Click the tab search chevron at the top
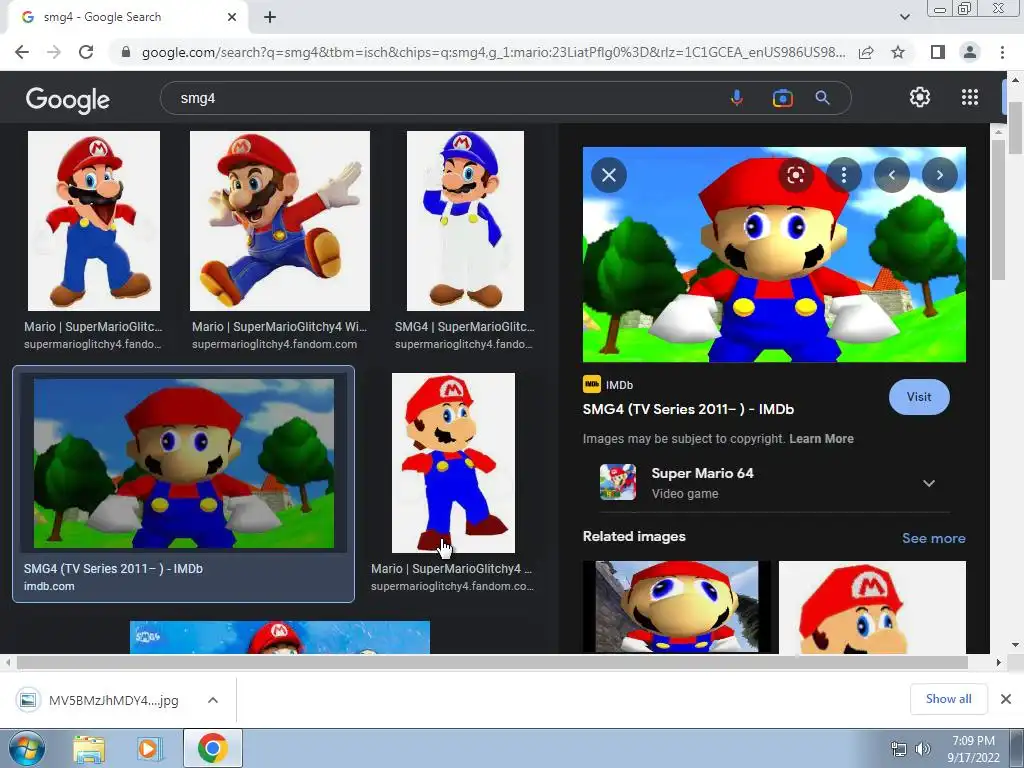This screenshot has width=1024, height=768. point(904,17)
